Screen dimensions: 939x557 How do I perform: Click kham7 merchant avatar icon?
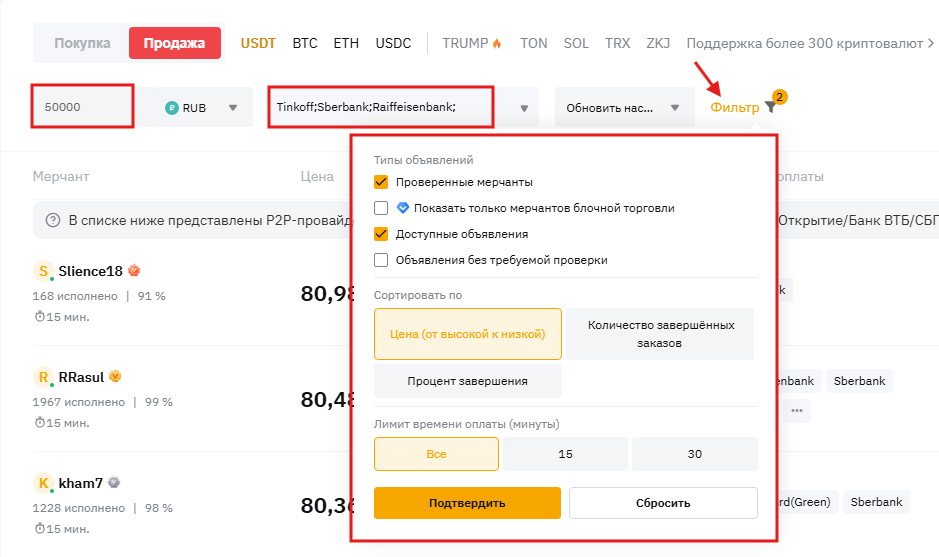[x=43, y=483]
